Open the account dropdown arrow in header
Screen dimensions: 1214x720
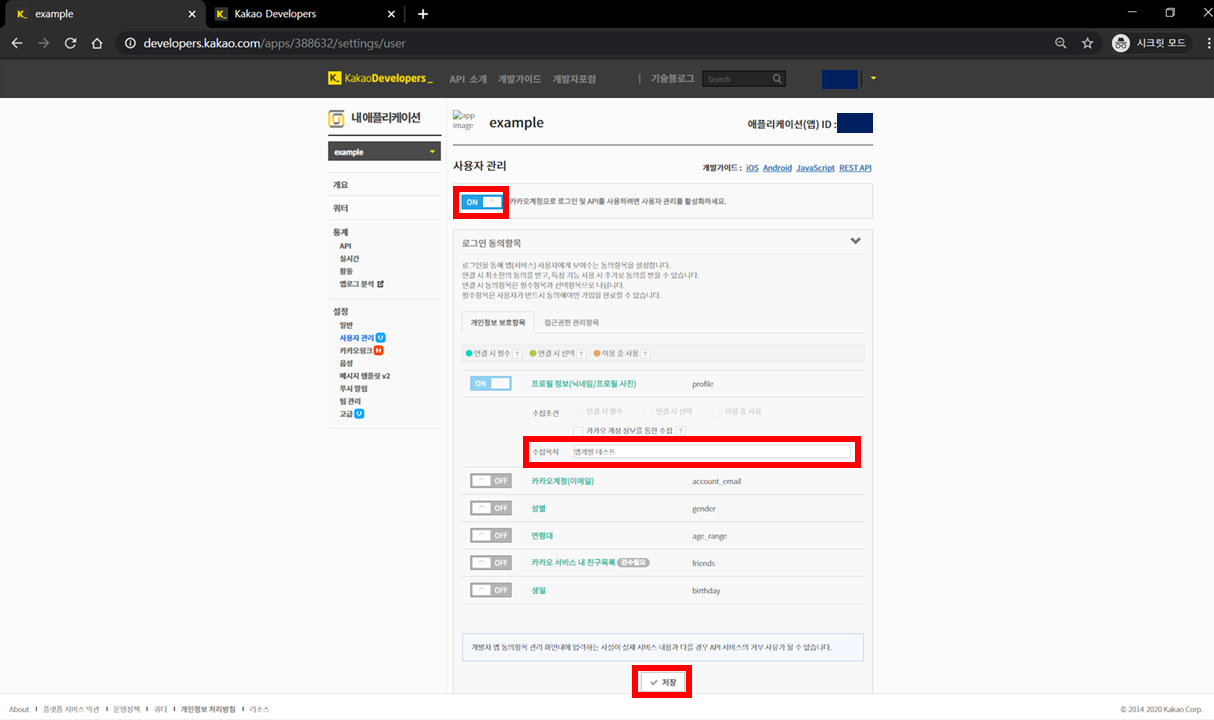(873, 78)
